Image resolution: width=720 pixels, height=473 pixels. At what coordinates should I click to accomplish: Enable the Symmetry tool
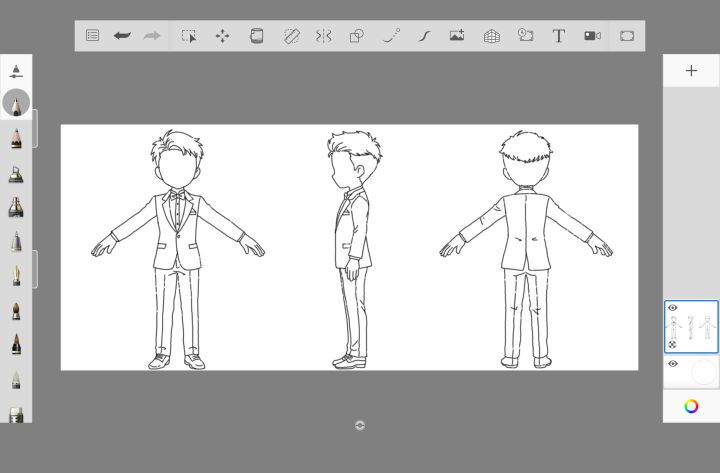(x=324, y=36)
